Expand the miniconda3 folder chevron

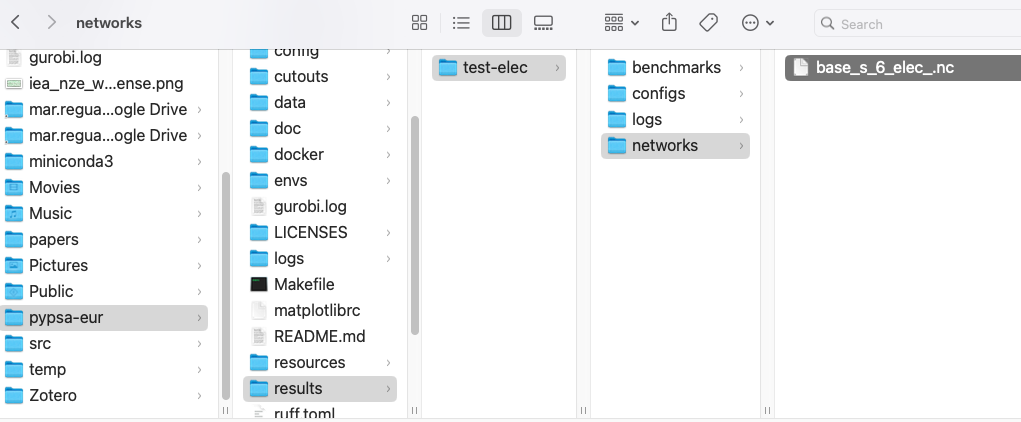point(199,162)
